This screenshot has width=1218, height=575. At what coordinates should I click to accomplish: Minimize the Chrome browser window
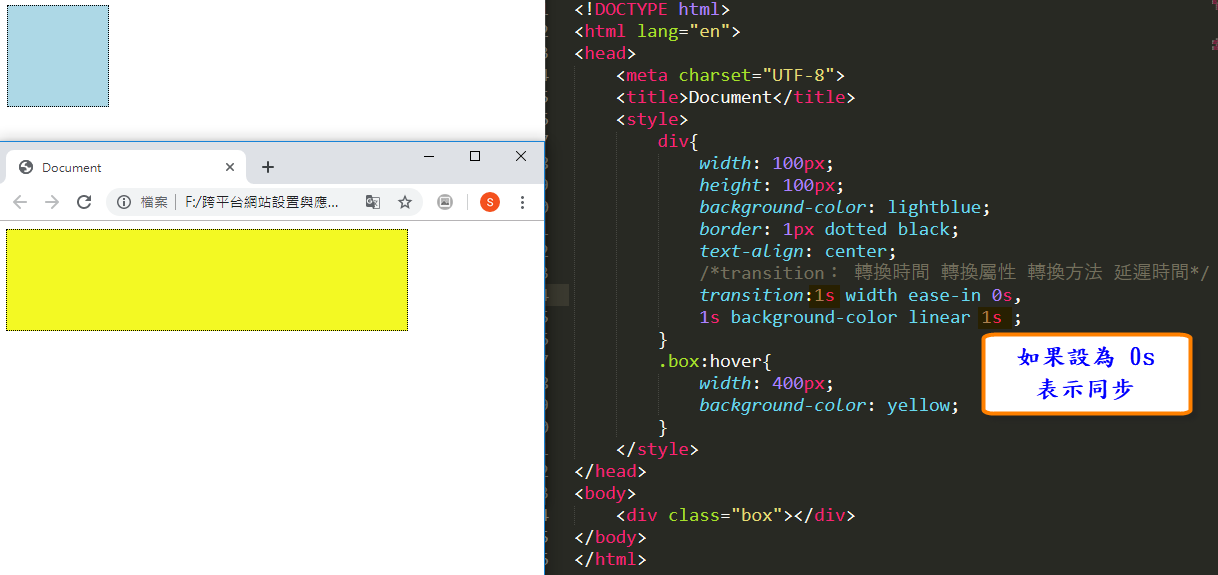tap(429, 156)
